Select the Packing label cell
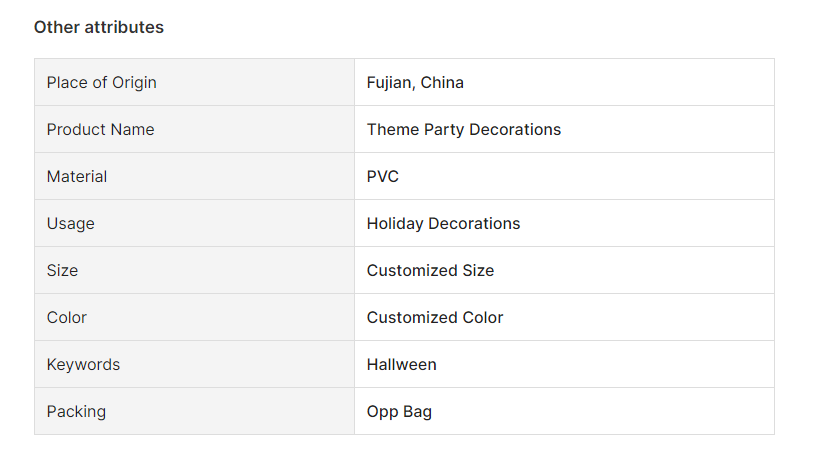Screen dimensions: 828x453 (x=194, y=411)
